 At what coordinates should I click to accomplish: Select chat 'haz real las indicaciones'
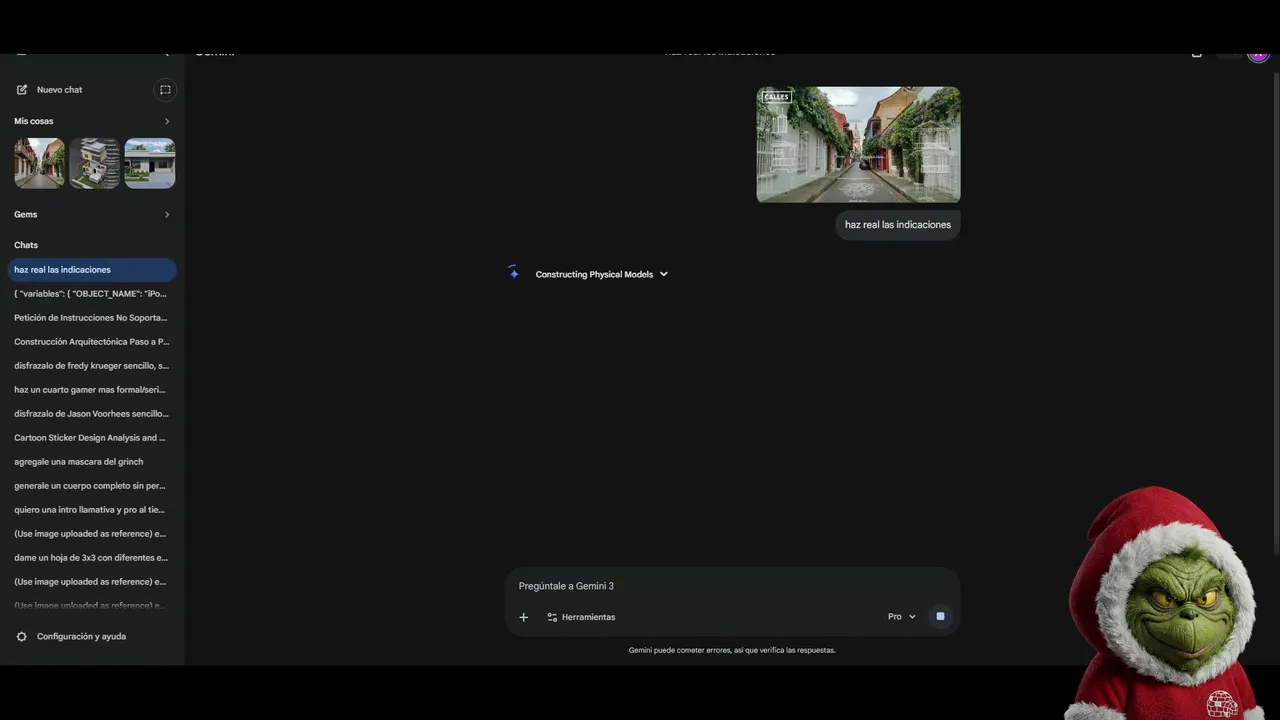(92, 270)
